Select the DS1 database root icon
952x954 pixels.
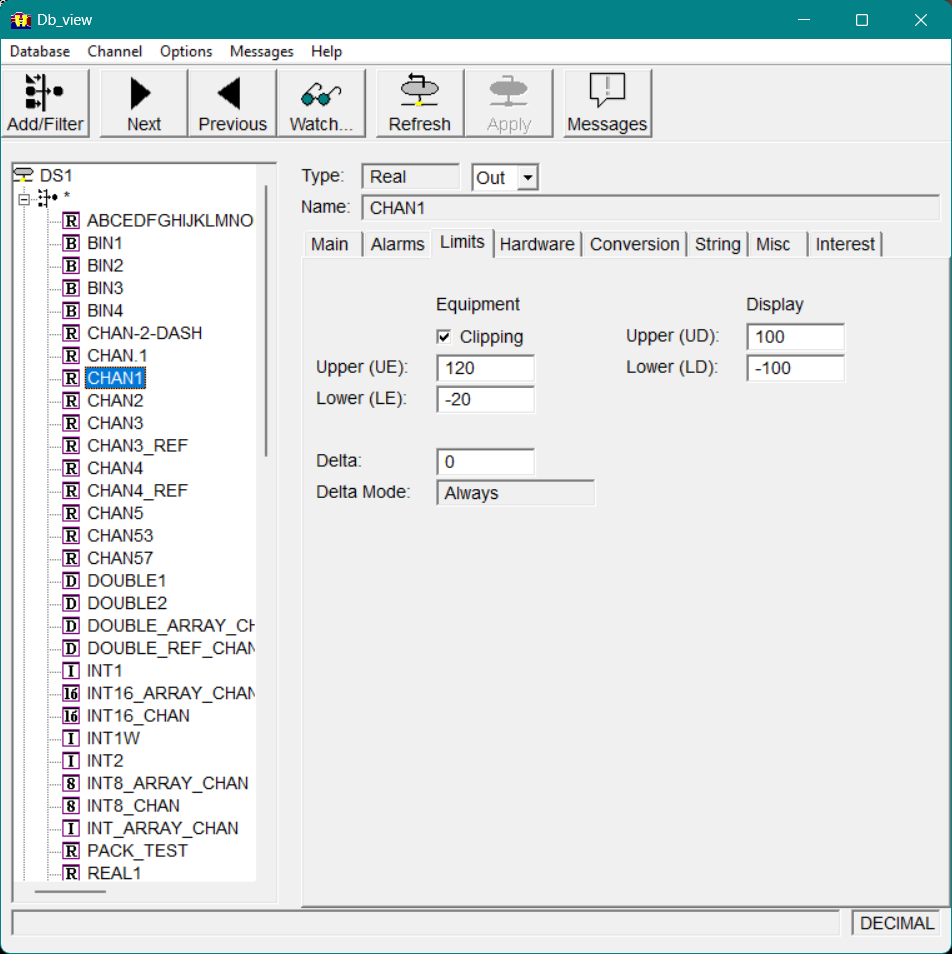click(x=24, y=175)
